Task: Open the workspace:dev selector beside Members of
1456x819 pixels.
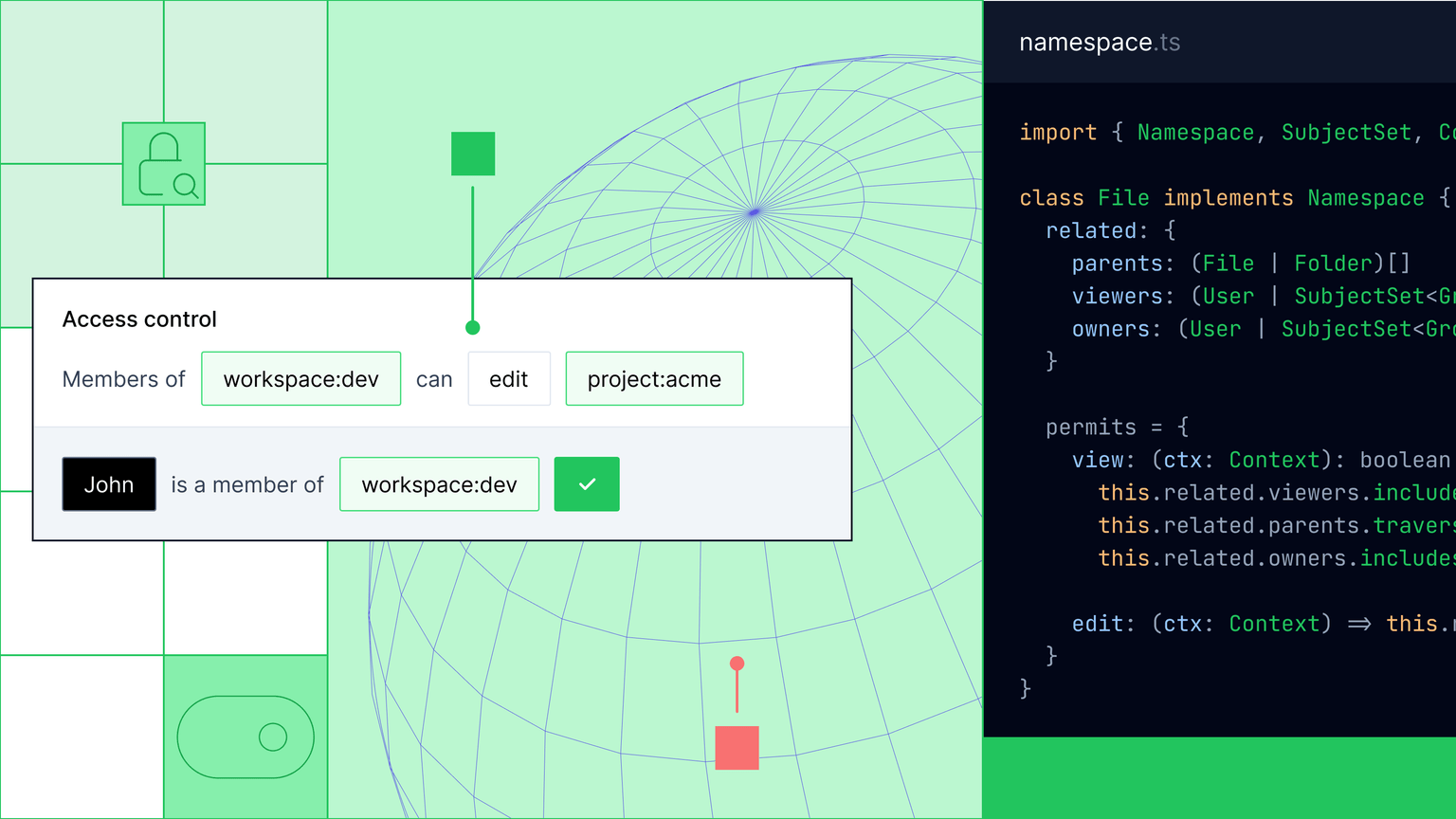Action: pos(300,379)
